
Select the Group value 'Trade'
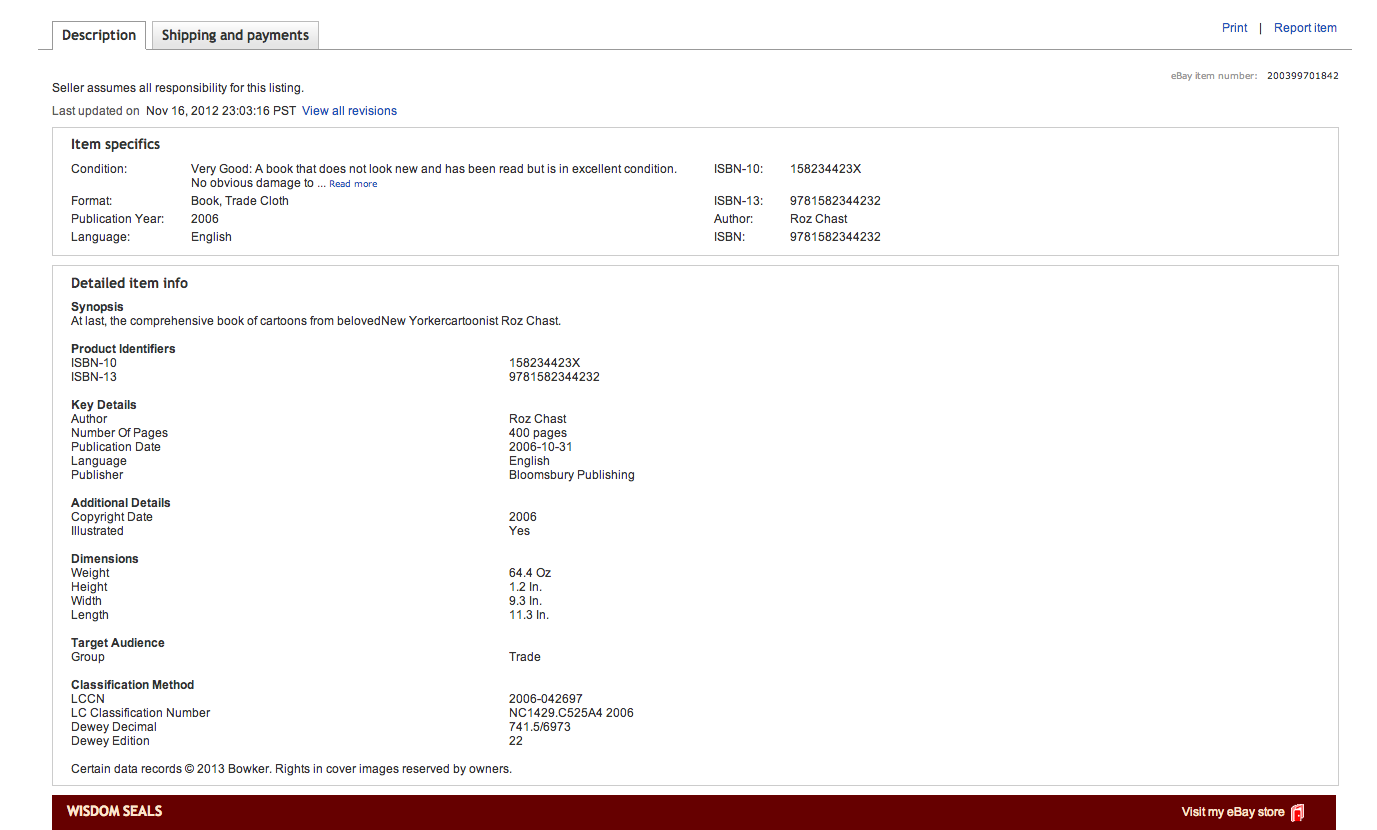525,657
